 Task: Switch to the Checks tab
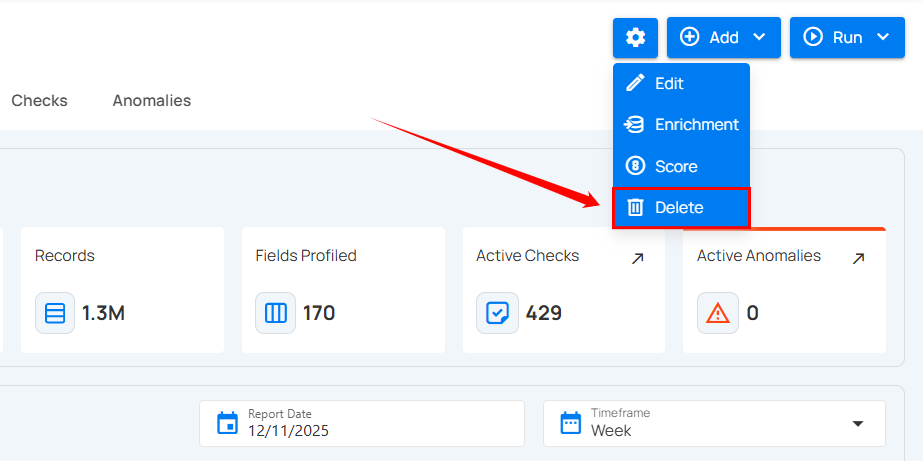coord(39,100)
